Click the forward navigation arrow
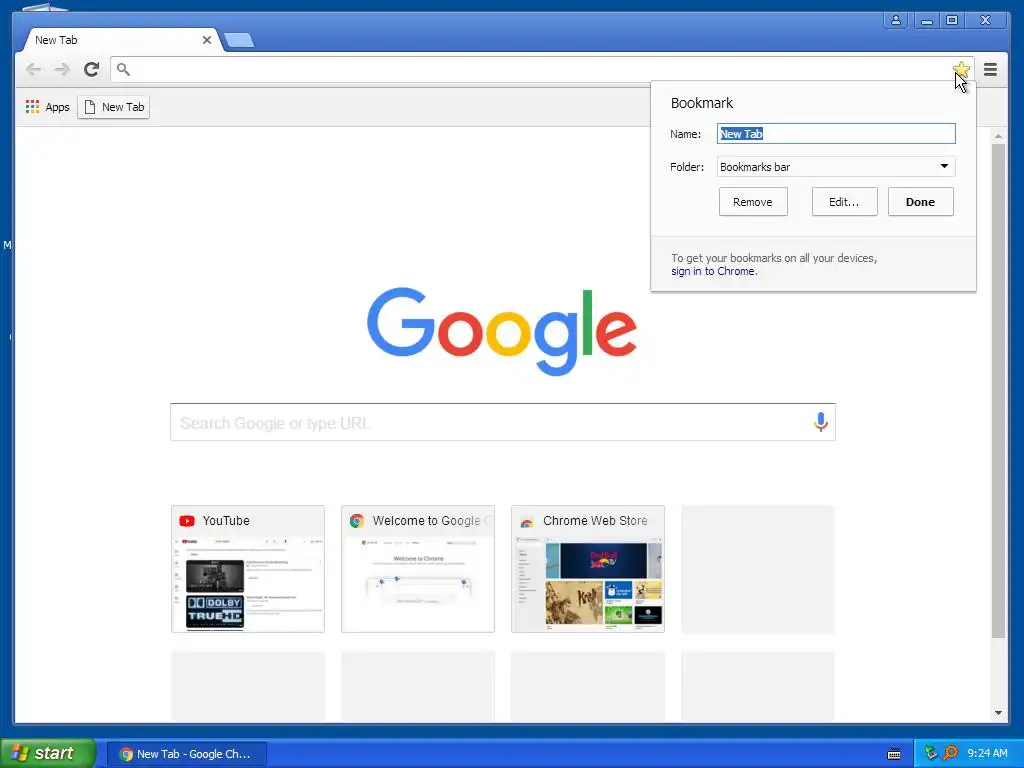This screenshot has height=768, width=1024. click(x=62, y=69)
